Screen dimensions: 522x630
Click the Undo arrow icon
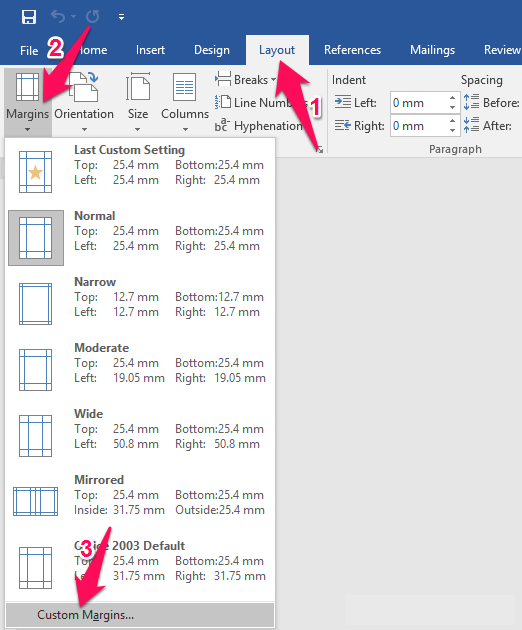coord(58,16)
